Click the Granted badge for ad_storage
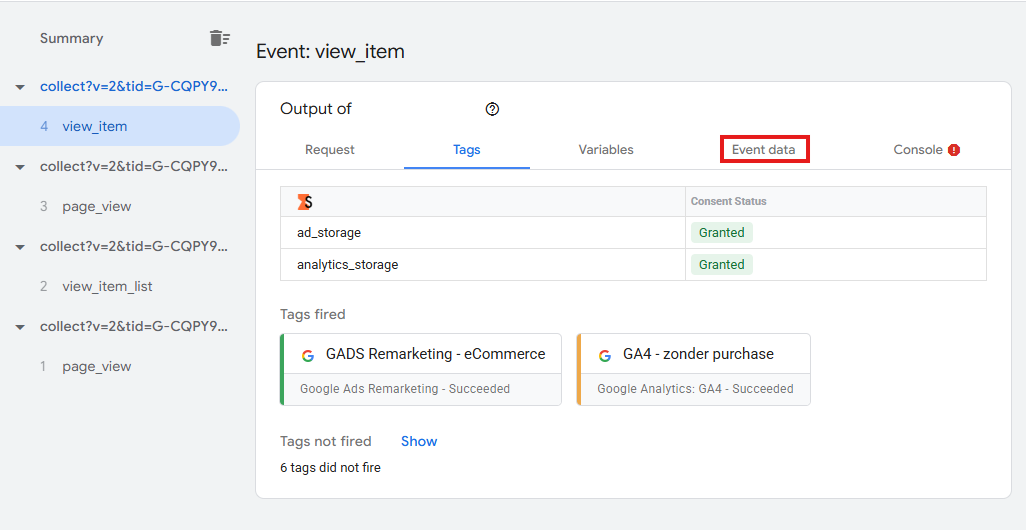Viewport: 1026px width, 530px height. (721, 233)
